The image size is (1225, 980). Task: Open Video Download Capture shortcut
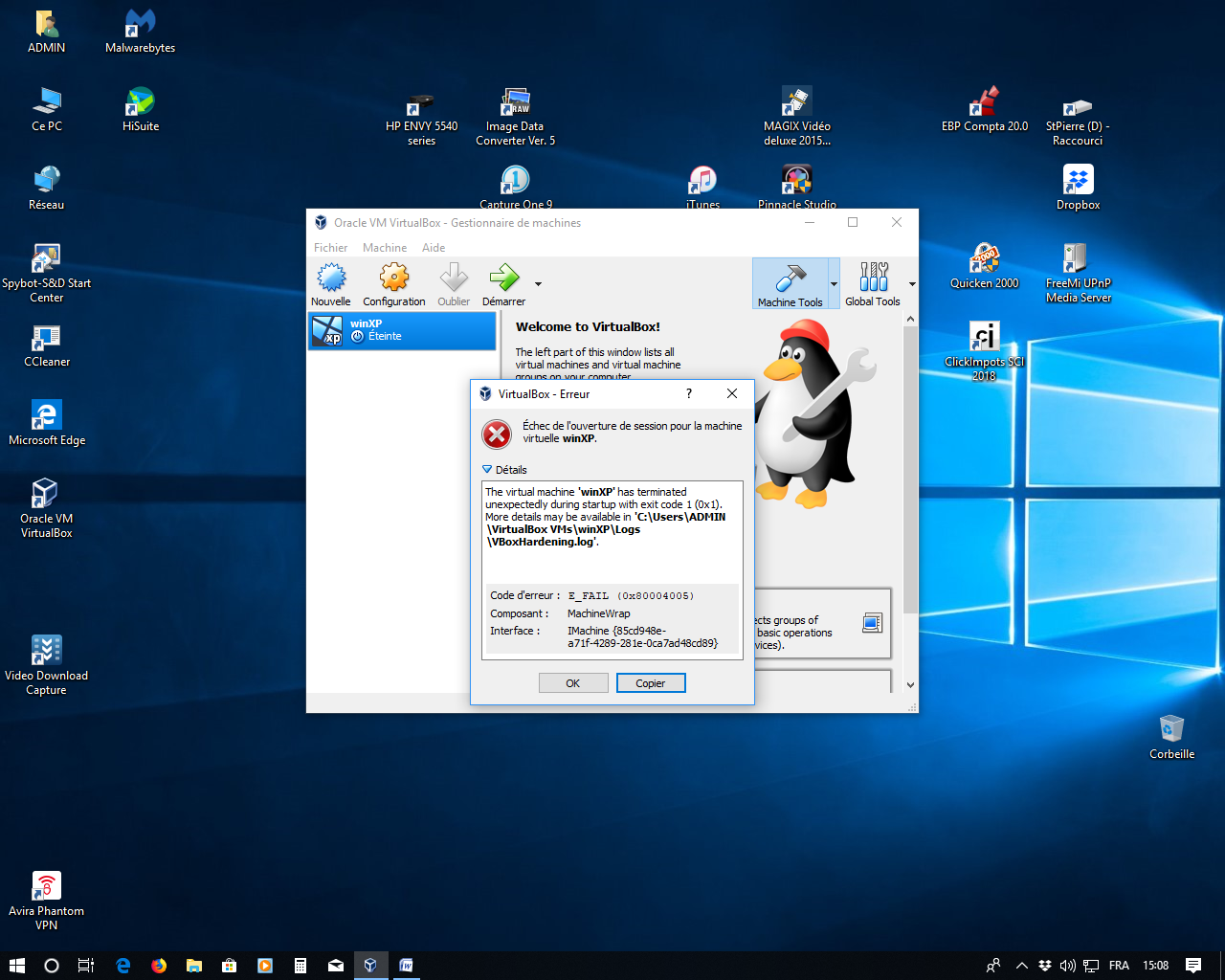coord(46,666)
